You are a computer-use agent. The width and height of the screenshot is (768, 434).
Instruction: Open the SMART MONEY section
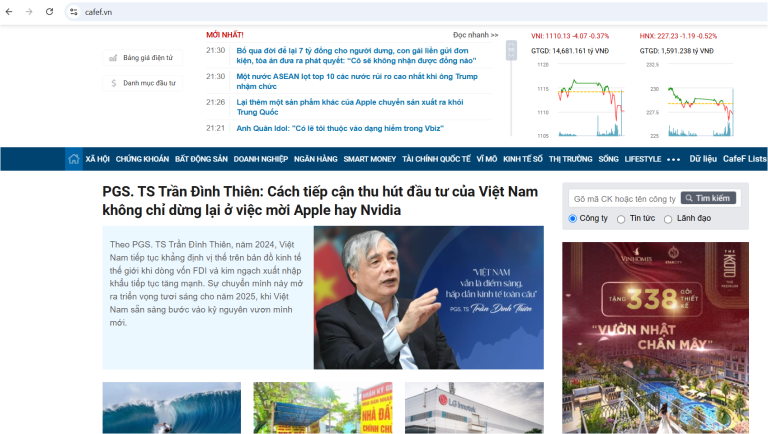click(370, 159)
